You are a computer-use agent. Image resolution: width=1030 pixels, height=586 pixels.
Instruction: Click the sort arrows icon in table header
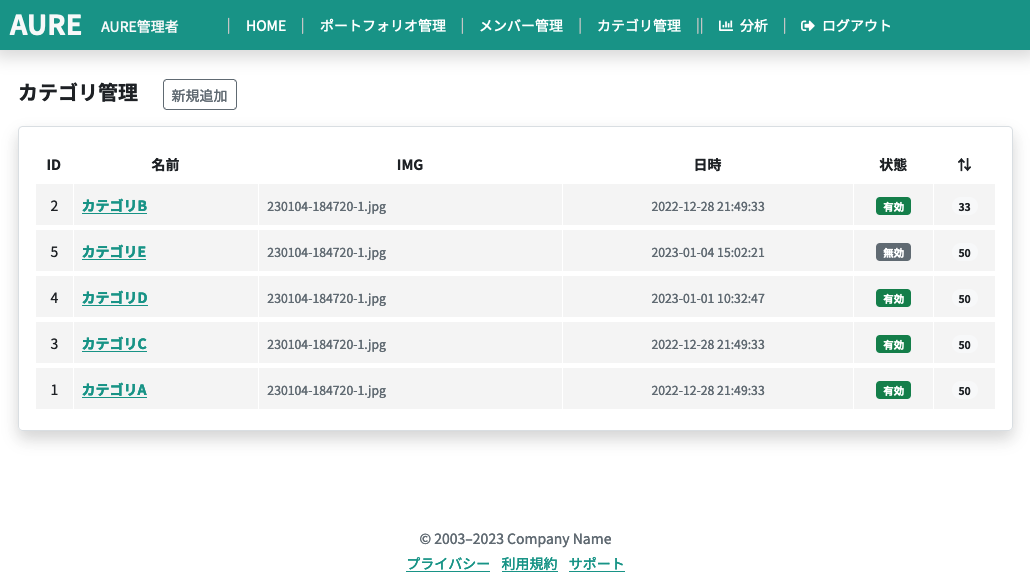[x=963, y=164]
